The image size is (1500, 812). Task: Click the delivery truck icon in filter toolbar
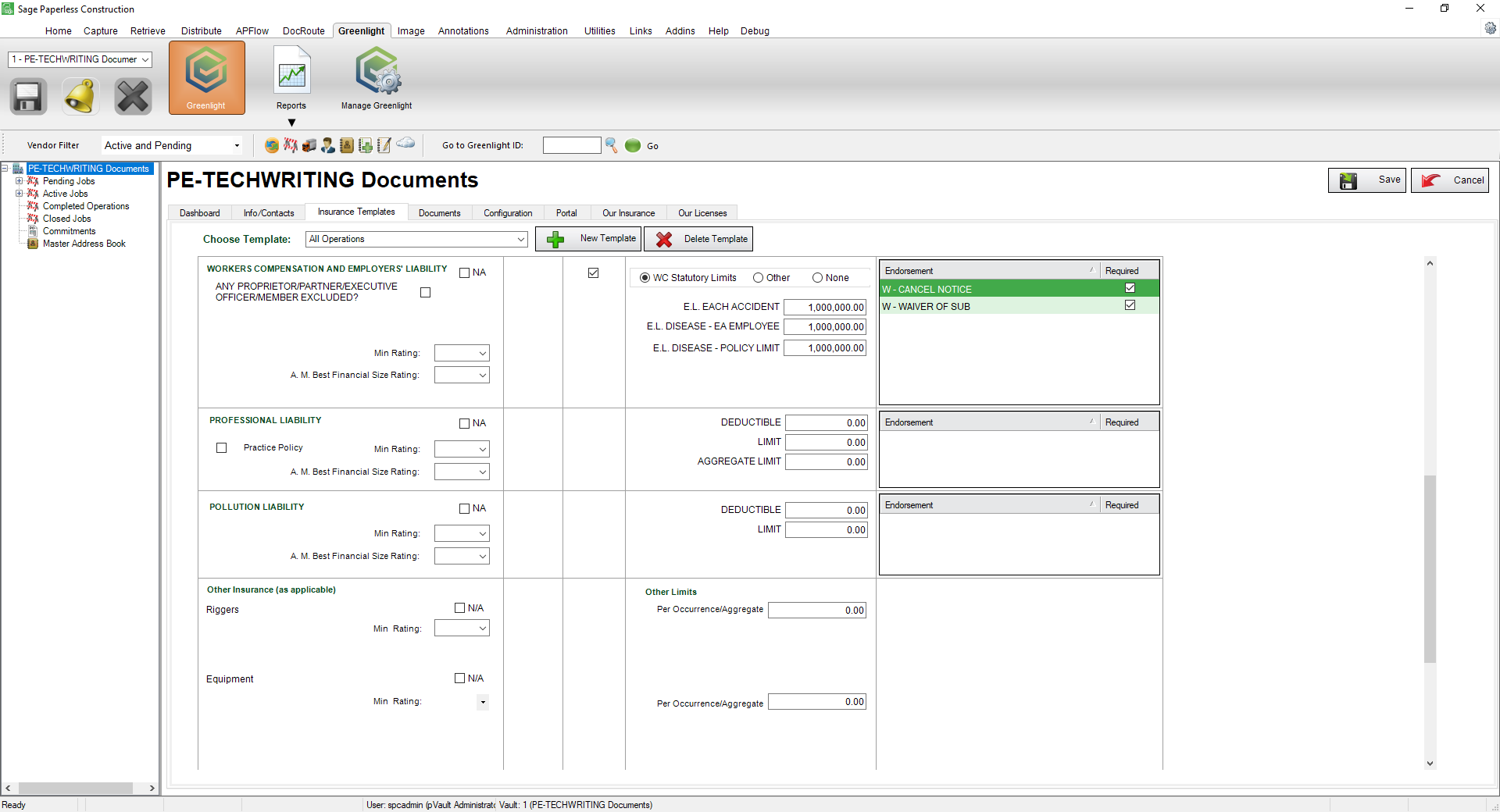[309, 145]
